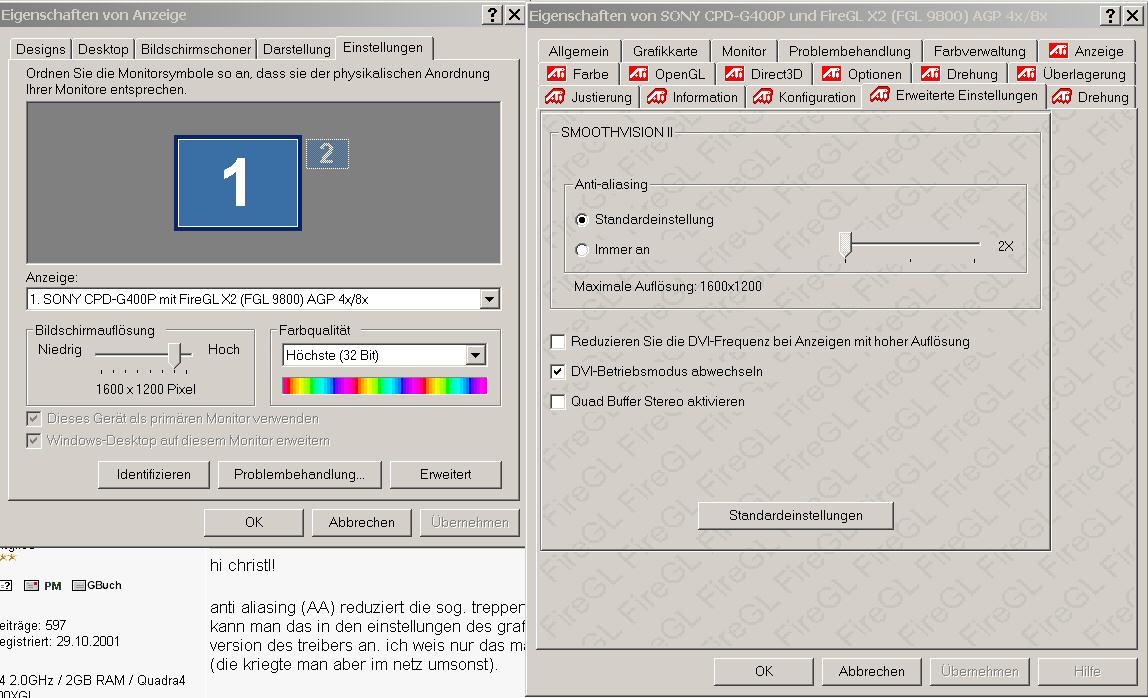Screen dimensions: 1148x698
Task: Click the forum greeting hi christl!
Action: [242, 565]
